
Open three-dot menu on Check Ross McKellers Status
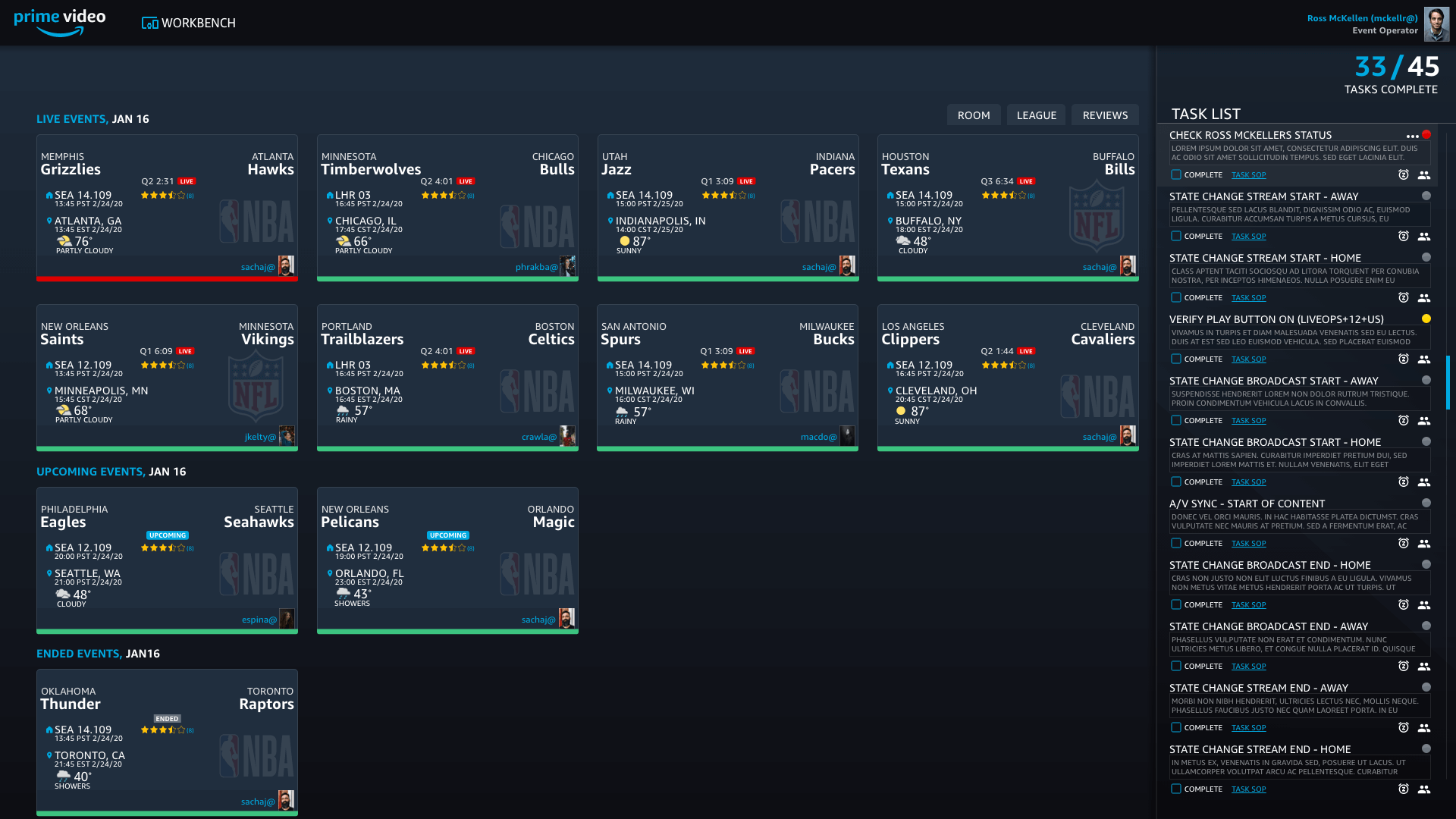pyautogui.click(x=1412, y=136)
